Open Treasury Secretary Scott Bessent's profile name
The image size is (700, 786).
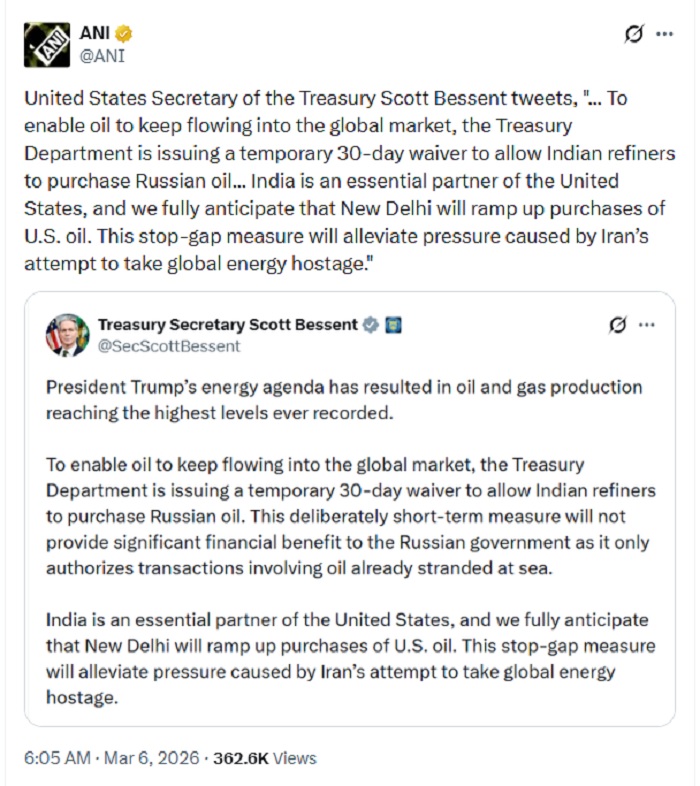coord(227,325)
